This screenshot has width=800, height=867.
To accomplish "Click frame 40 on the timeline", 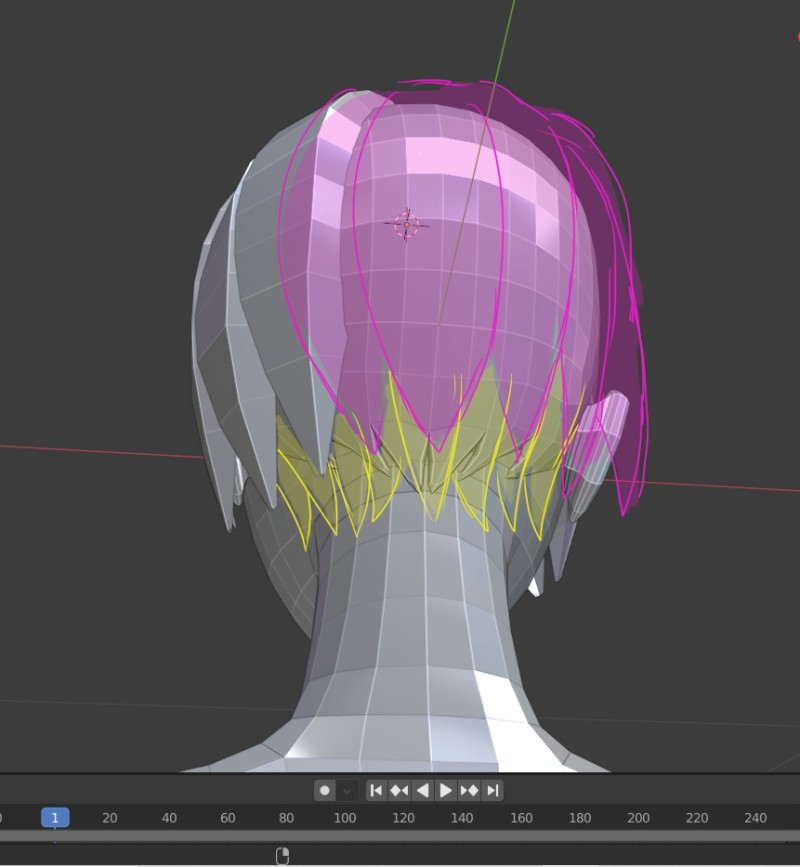I will coord(169,818).
